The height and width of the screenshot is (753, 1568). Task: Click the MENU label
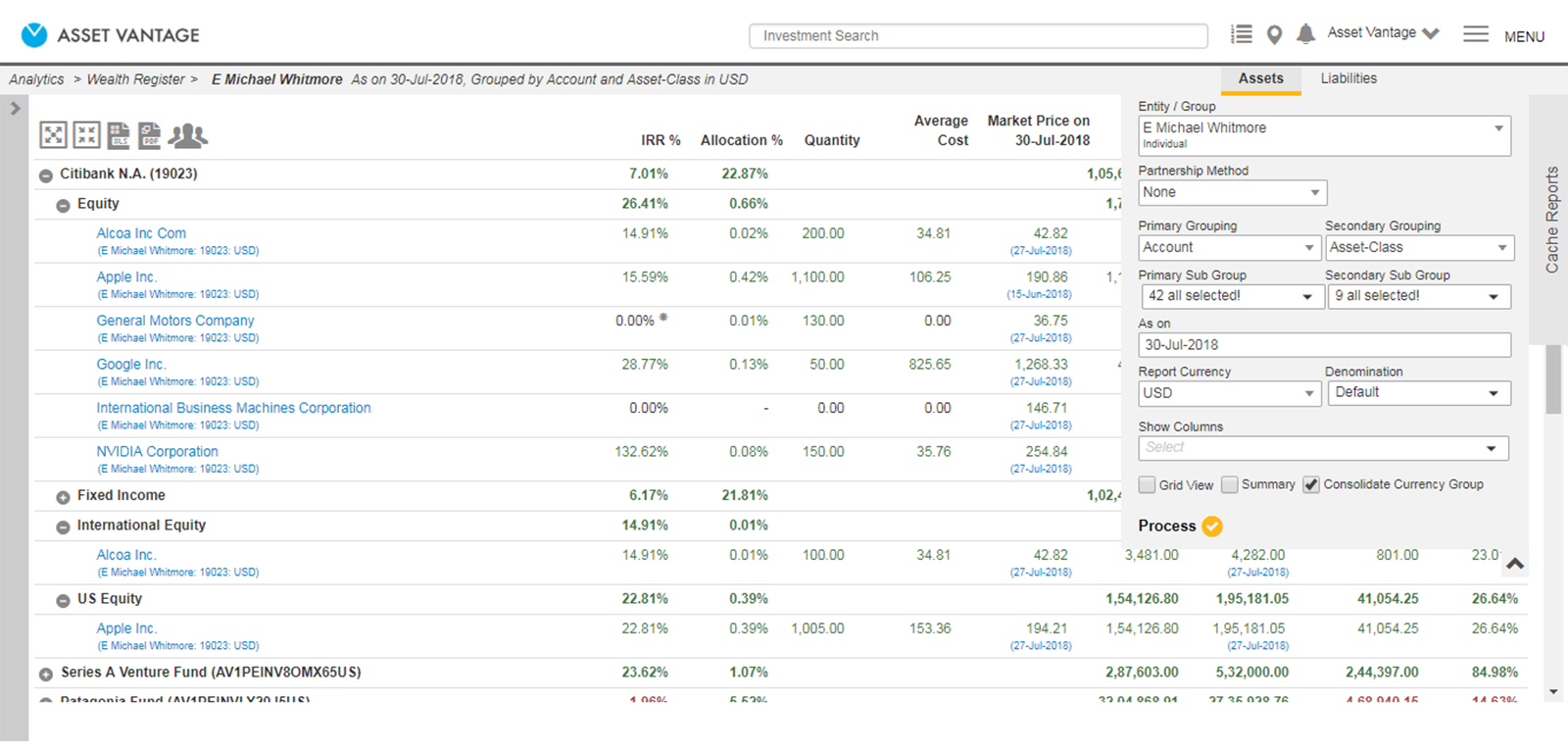[1524, 36]
